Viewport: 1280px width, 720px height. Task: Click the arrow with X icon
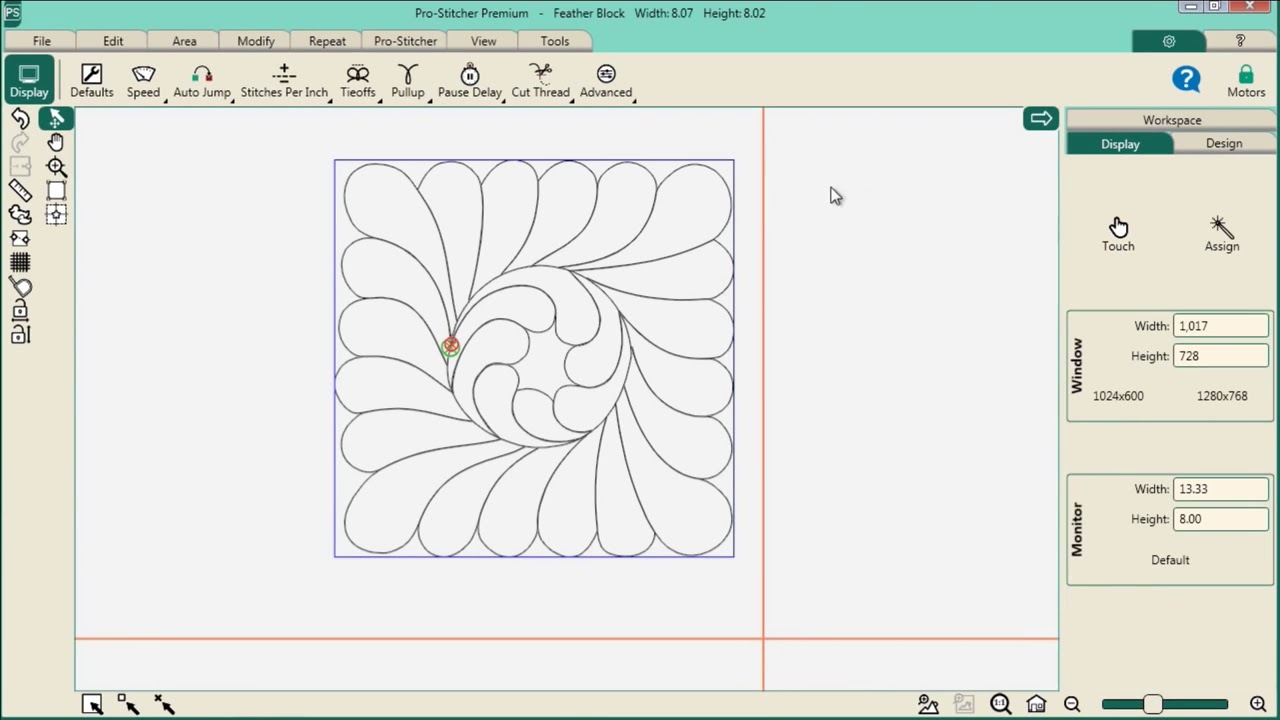(164, 705)
